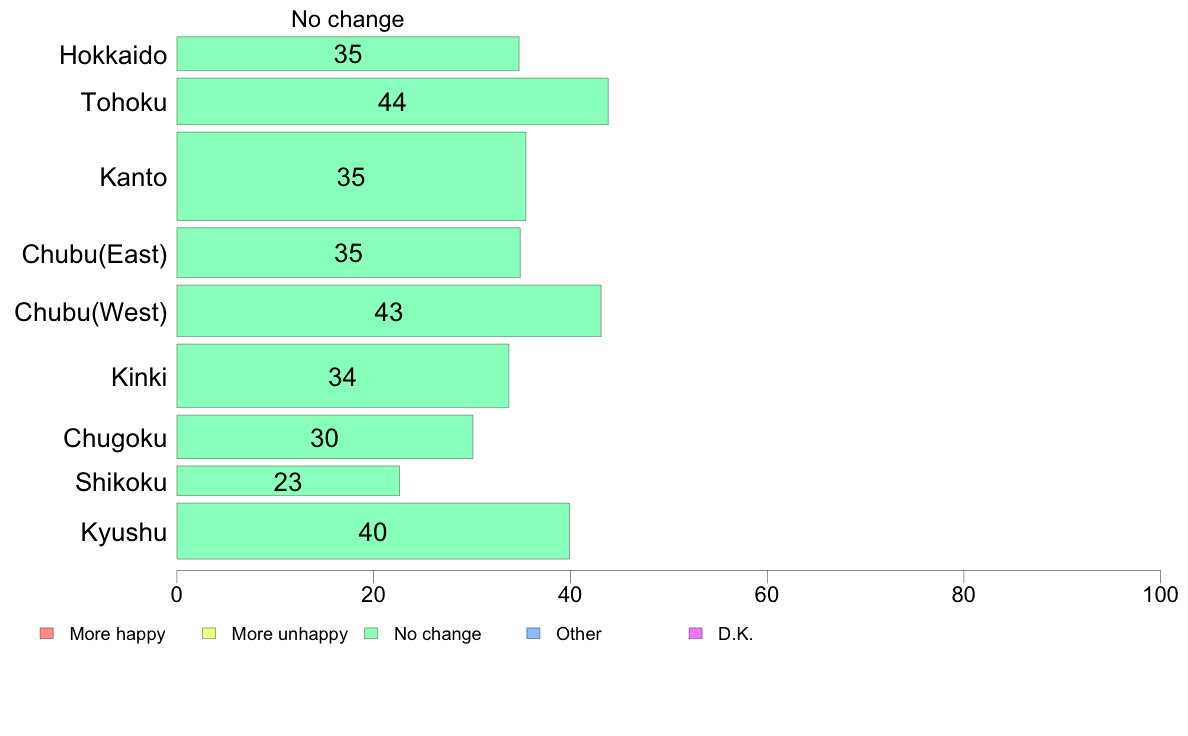
Task: Select the Hokkaido bar showing 35
Action: click(x=348, y=54)
